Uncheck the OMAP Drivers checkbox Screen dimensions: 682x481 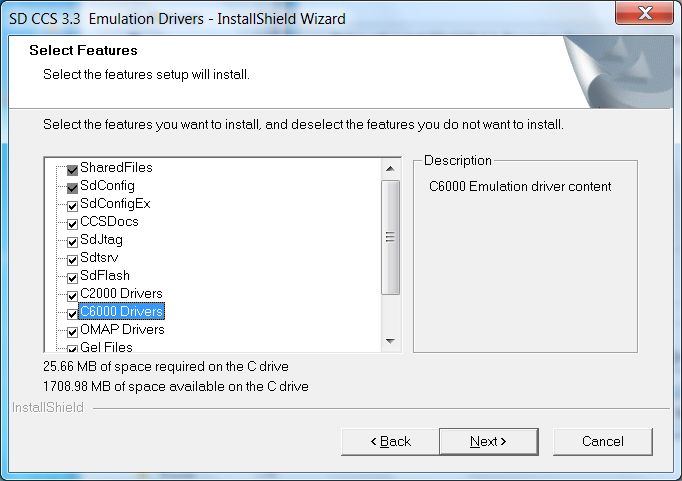click(x=72, y=332)
